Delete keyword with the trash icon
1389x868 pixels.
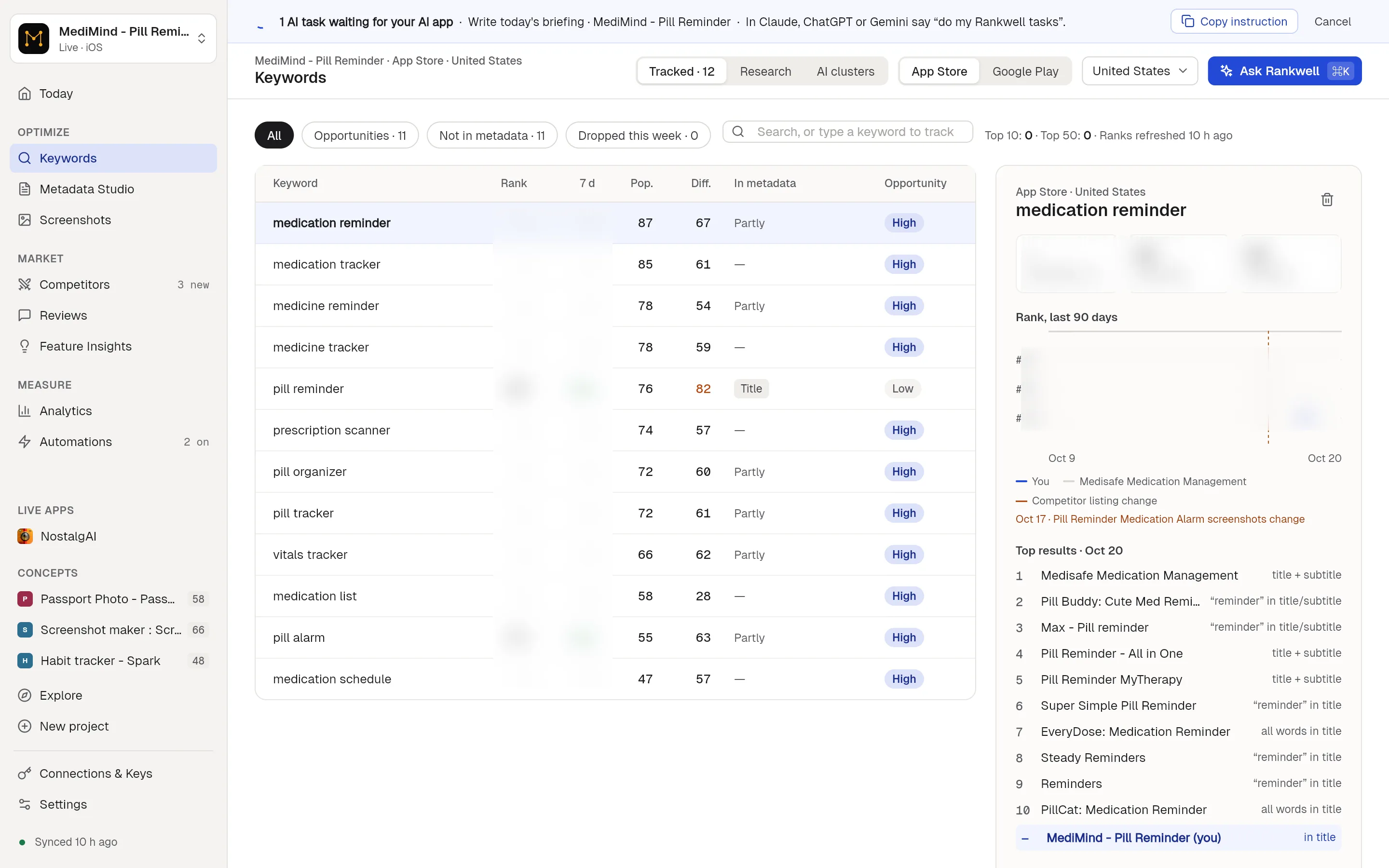[1327, 200]
